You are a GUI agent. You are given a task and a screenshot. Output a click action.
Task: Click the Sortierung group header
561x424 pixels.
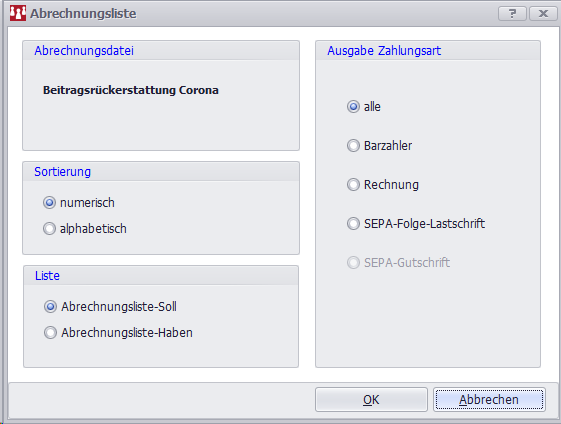[63, 172]
